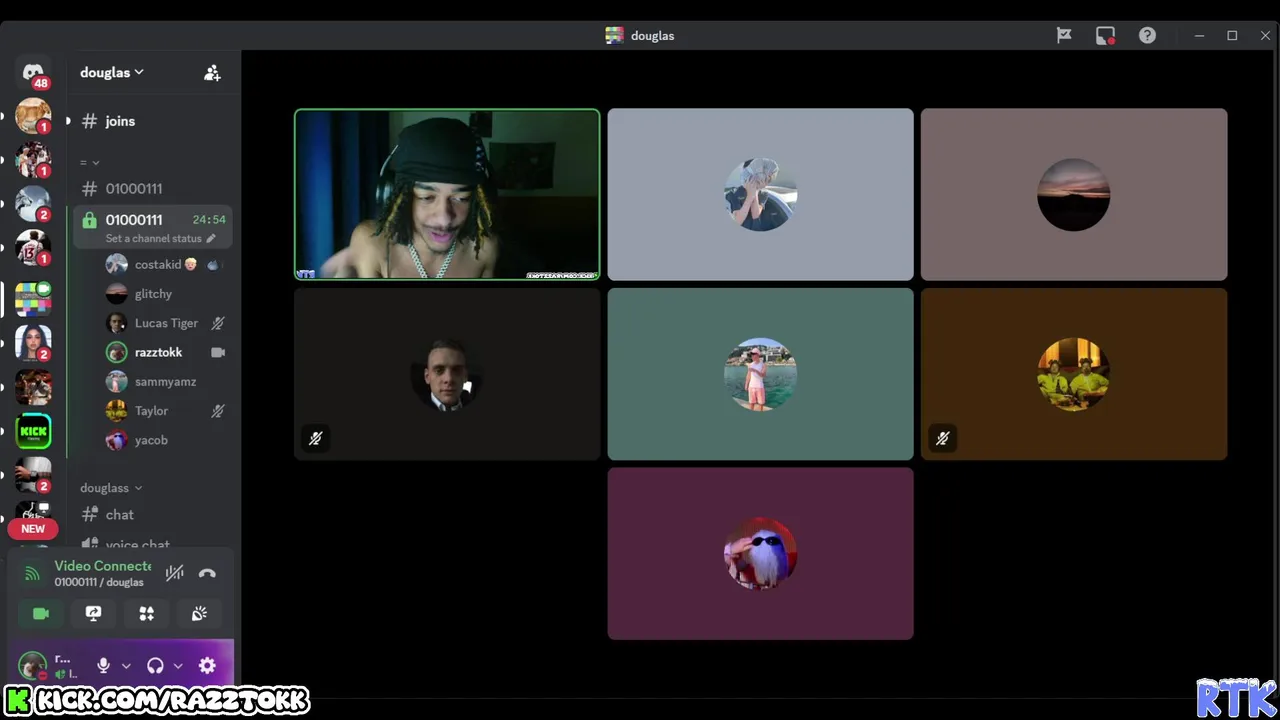Open the soundboard icon

tap(199, 614)
